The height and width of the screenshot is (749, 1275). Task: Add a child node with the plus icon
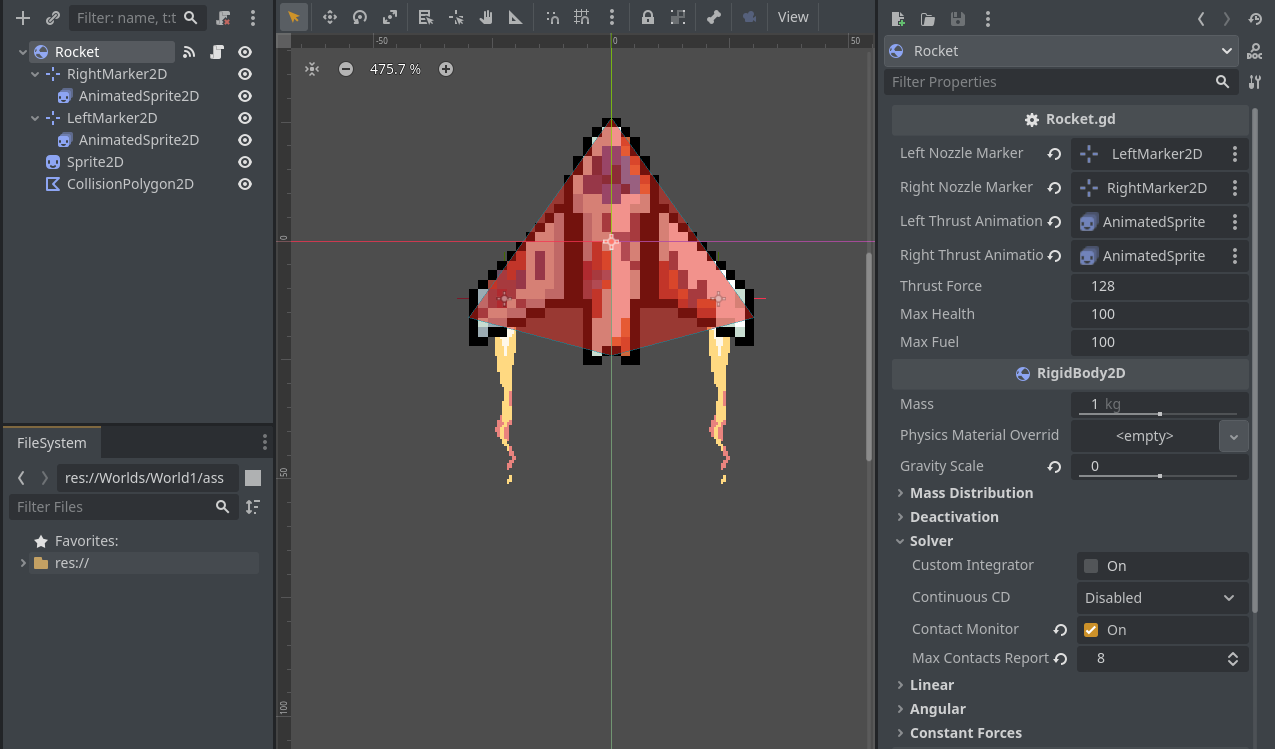(x=22, y=17)
